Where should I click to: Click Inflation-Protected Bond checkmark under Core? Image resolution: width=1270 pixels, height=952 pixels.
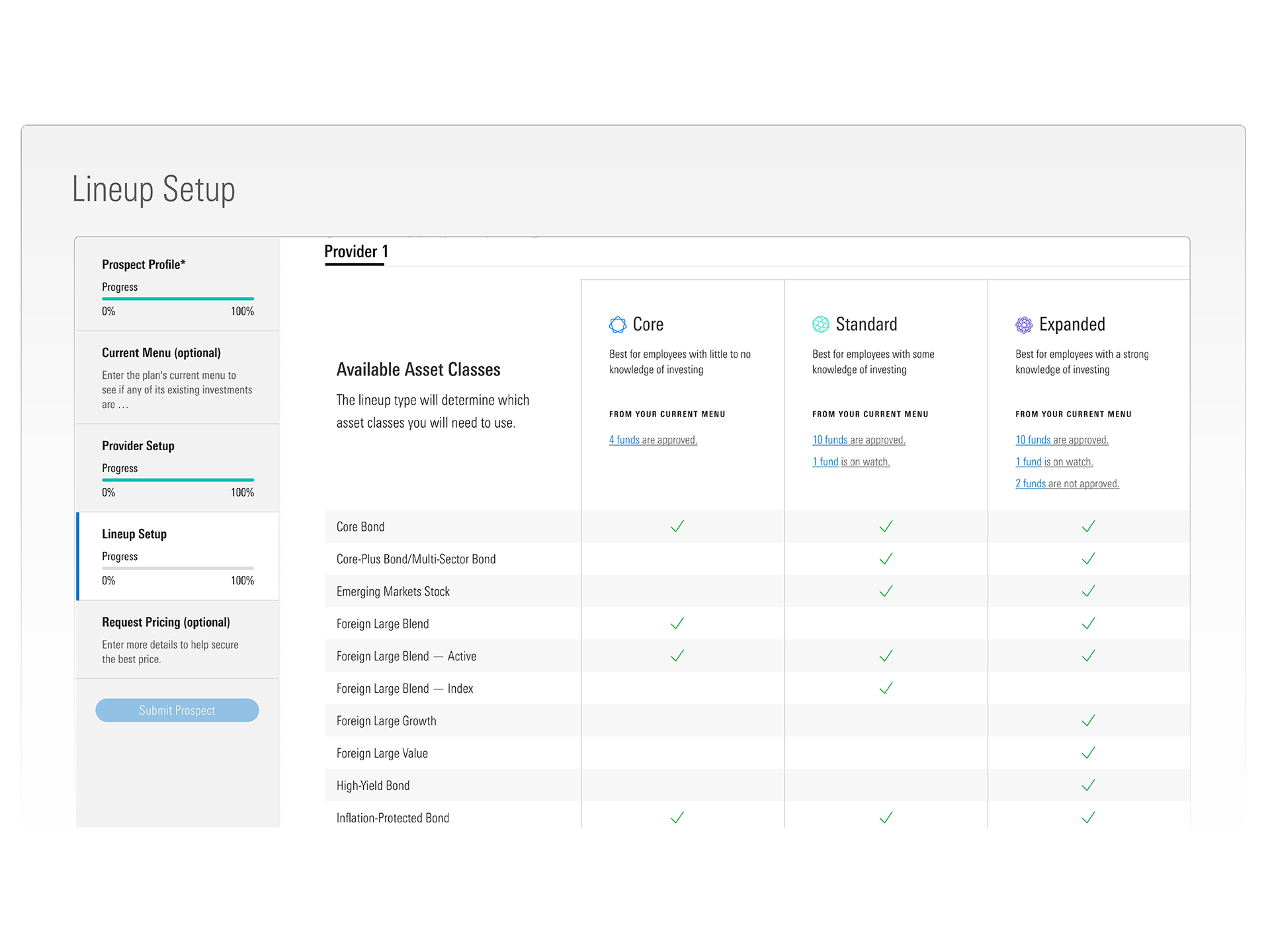(x=677, y=818)
